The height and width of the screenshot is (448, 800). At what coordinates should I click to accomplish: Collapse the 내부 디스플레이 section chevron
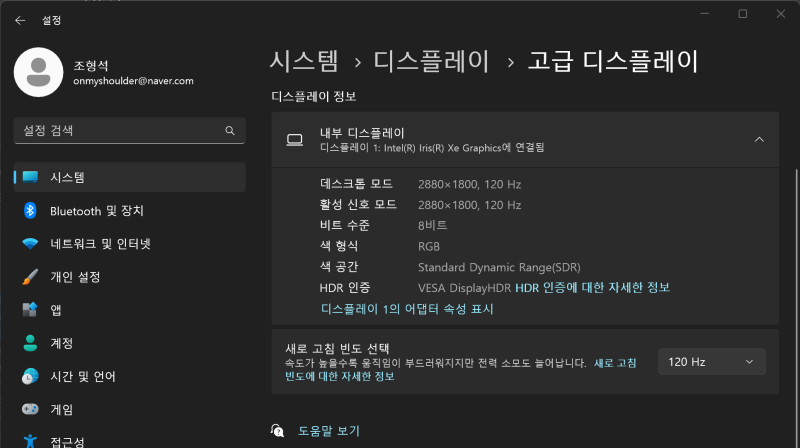tap(759, 139)
